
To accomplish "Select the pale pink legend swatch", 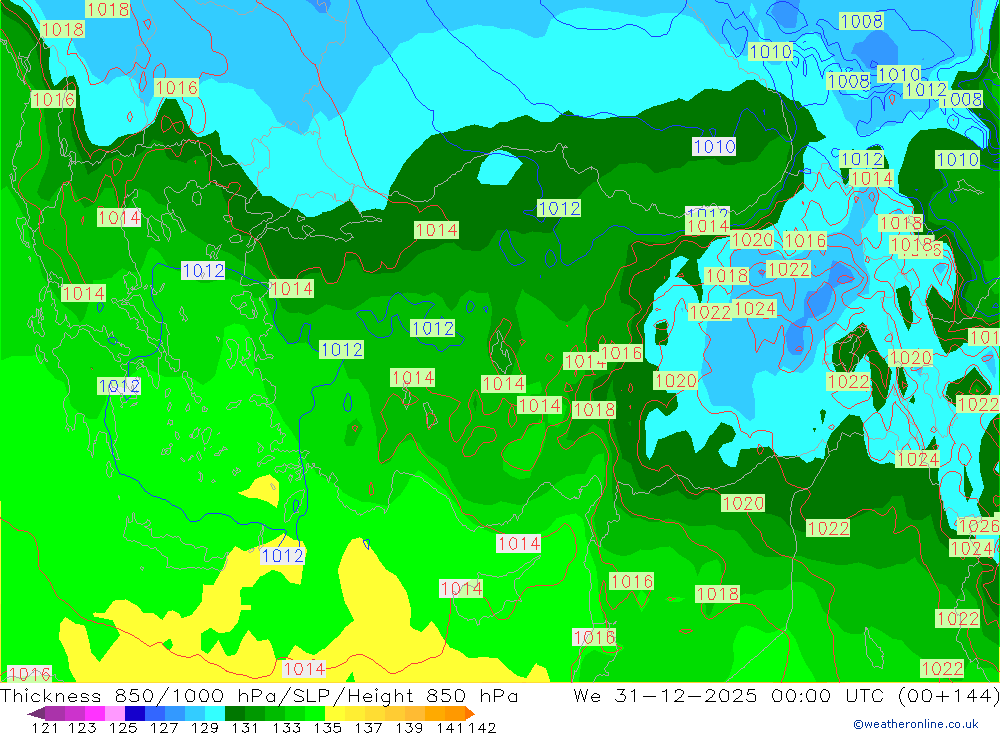I will [115, 714].
